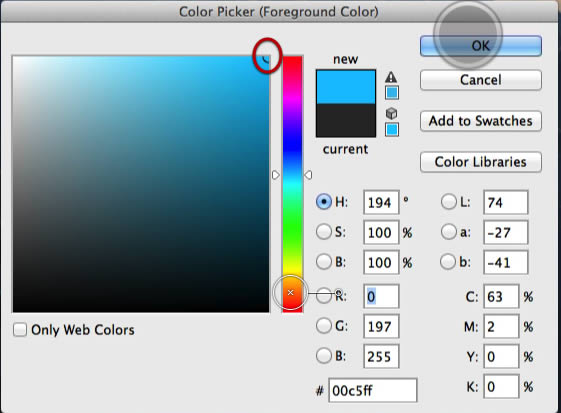The height and width of the screenshot is (413, 561).
Task: Click the Color Picker (Foreground Color) title bar
Action: click(279, 11)
